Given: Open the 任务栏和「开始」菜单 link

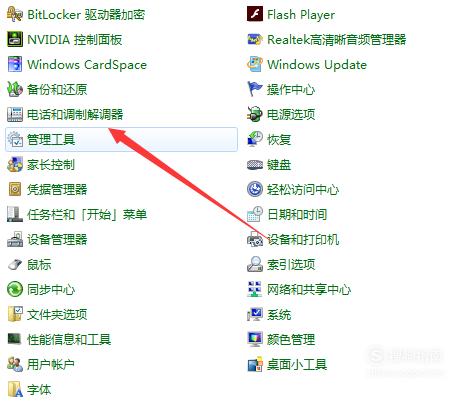Looking at the screenshot, I should [x=87, y=214].
